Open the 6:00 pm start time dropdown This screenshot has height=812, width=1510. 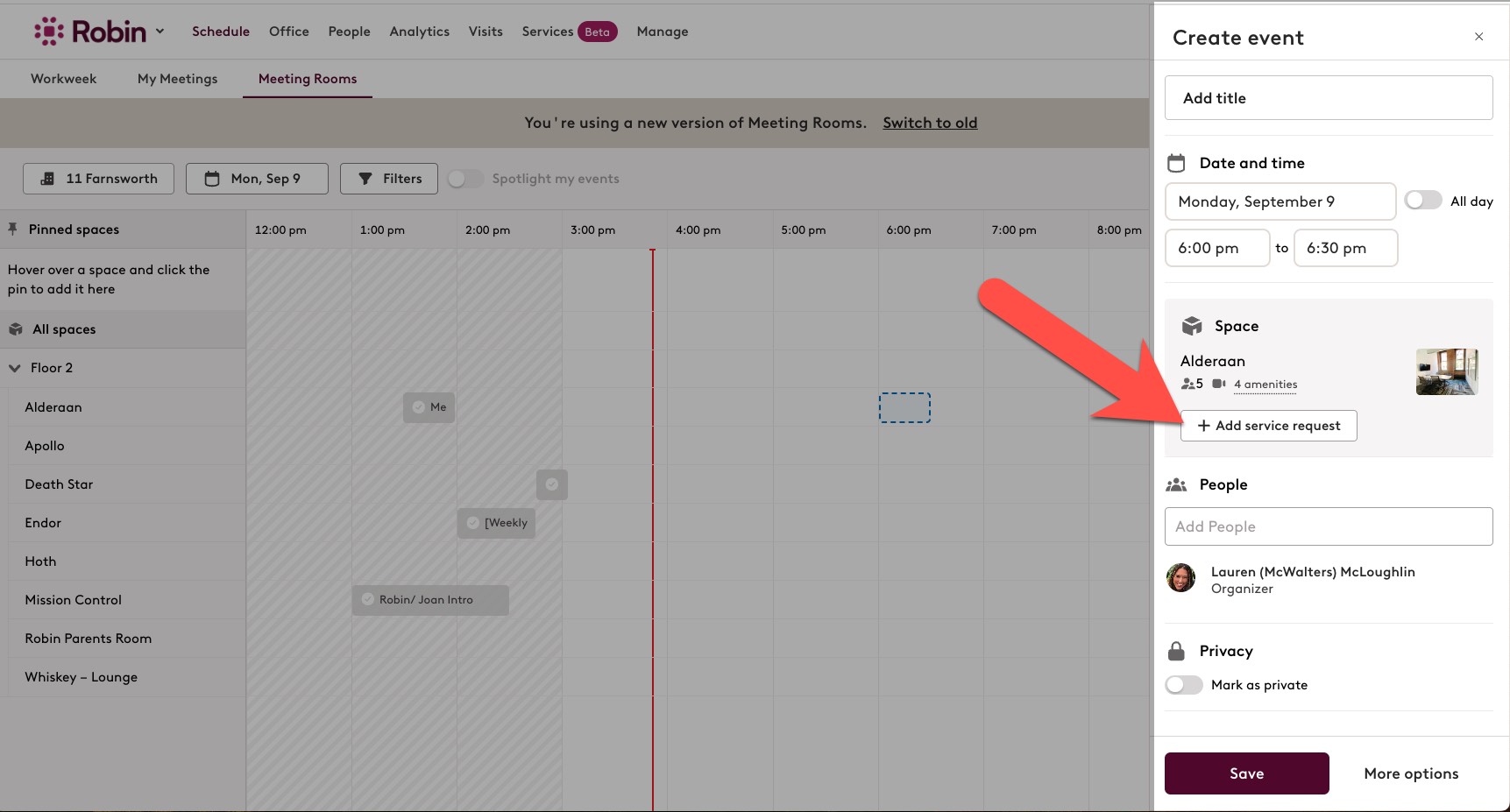(x=1217, y=248)
